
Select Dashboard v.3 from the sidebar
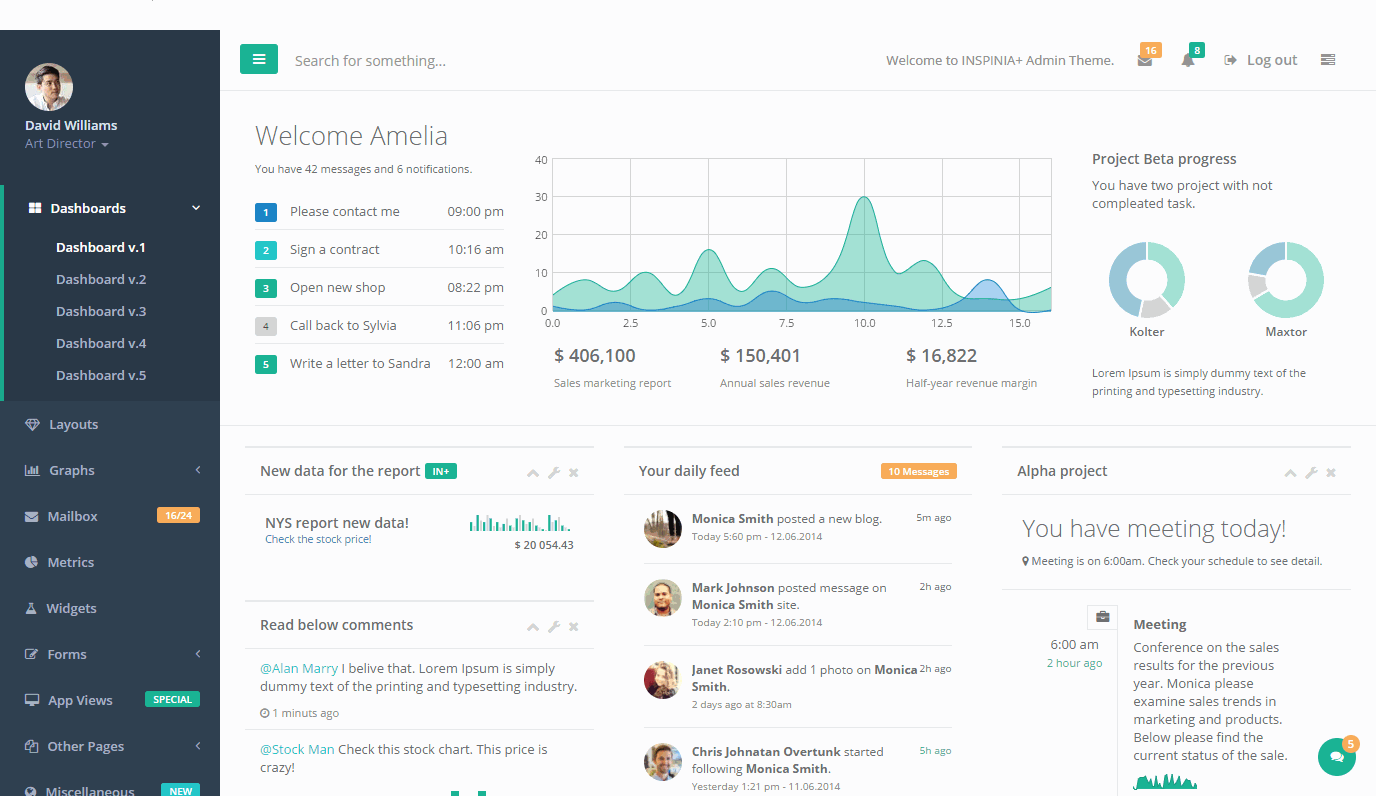(100, 311)
